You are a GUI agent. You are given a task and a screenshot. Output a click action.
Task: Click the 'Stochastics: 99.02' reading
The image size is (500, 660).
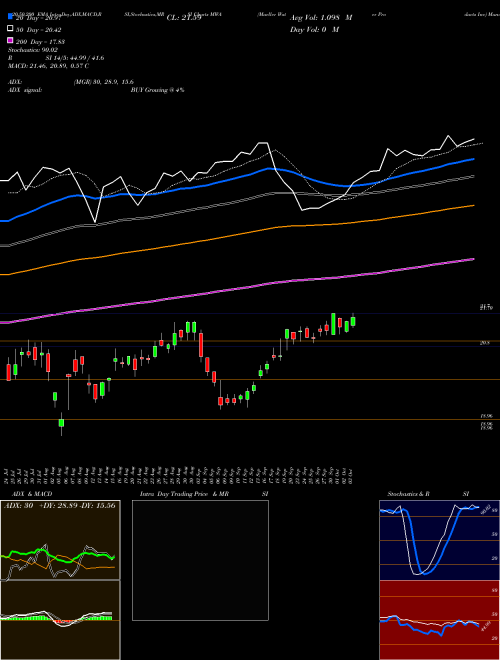[x=33, y=50]
